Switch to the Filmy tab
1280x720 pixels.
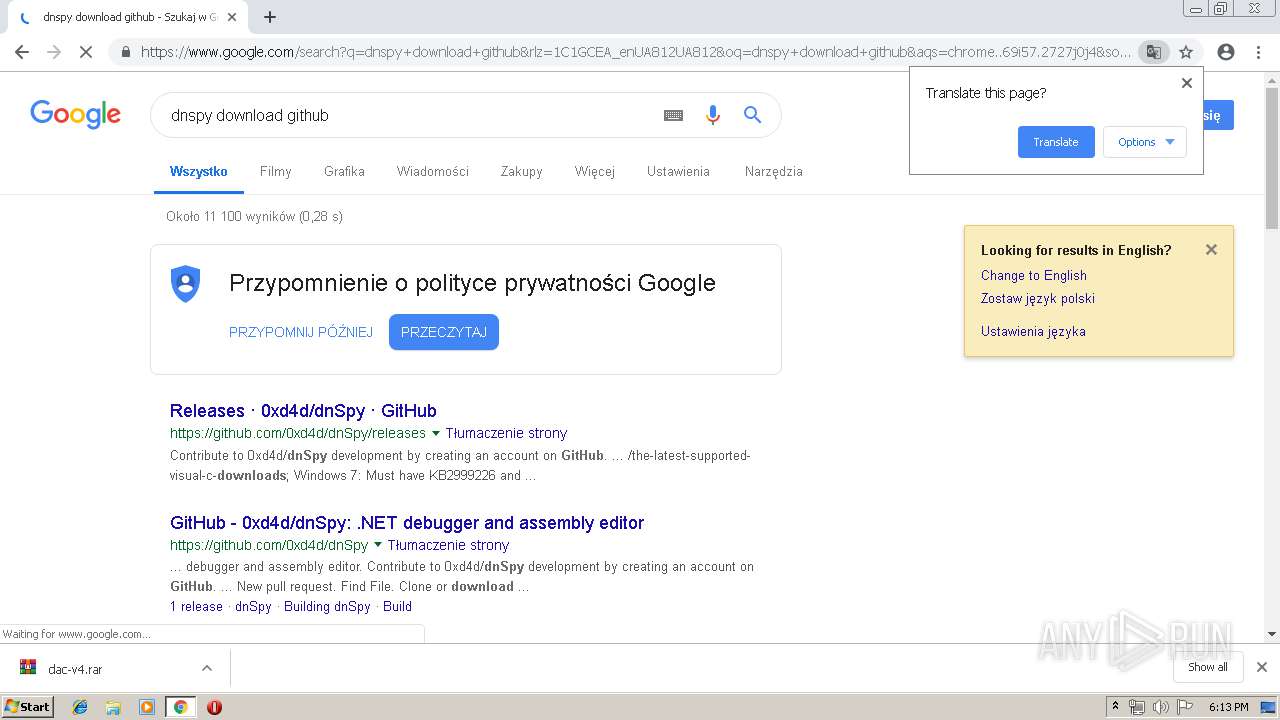click(275, 171)
